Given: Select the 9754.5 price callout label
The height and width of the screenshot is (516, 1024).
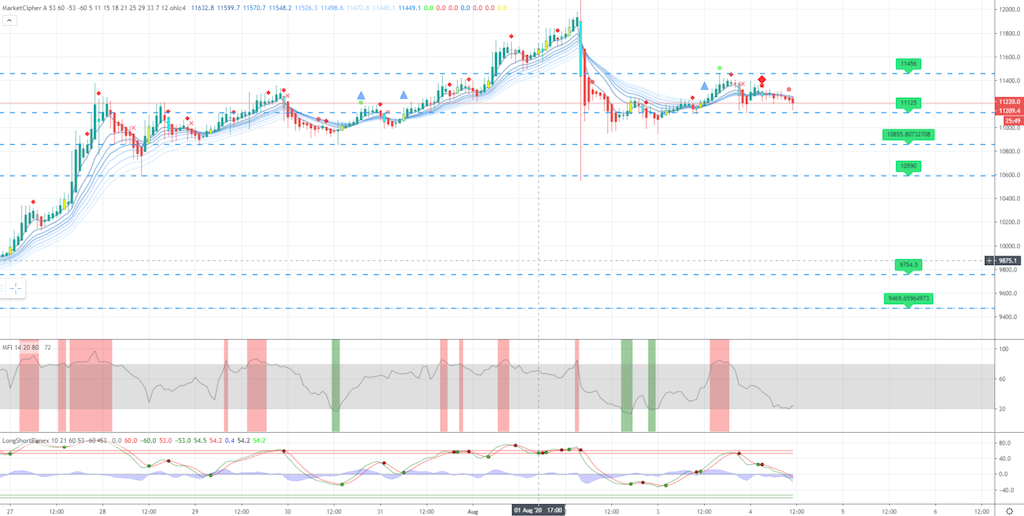Looking at the screenshot, I should click(908, 265).
